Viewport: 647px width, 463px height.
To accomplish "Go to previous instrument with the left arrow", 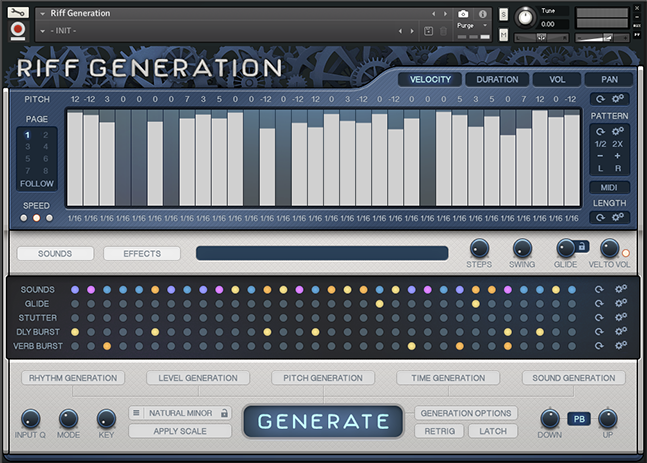I will pyautogui.click(x=433, y=14).
